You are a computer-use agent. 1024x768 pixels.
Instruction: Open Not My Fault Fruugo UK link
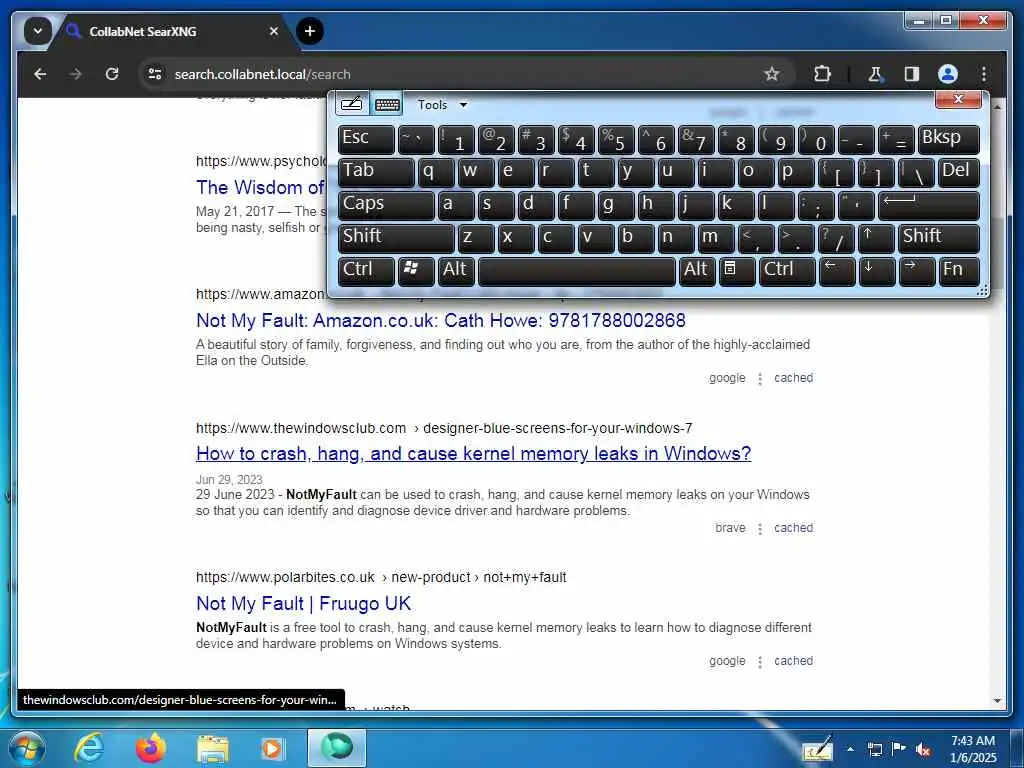(304, 603)
